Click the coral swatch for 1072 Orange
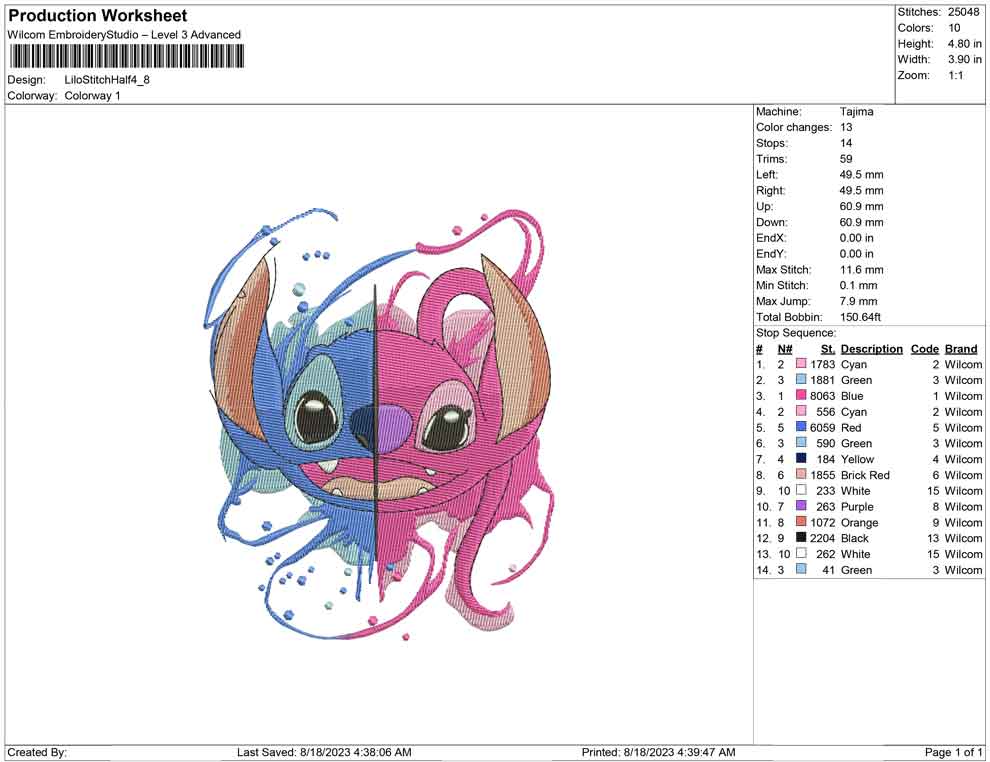Image resolution: width=990 pixels, height=762 pixels. [801, 521]
